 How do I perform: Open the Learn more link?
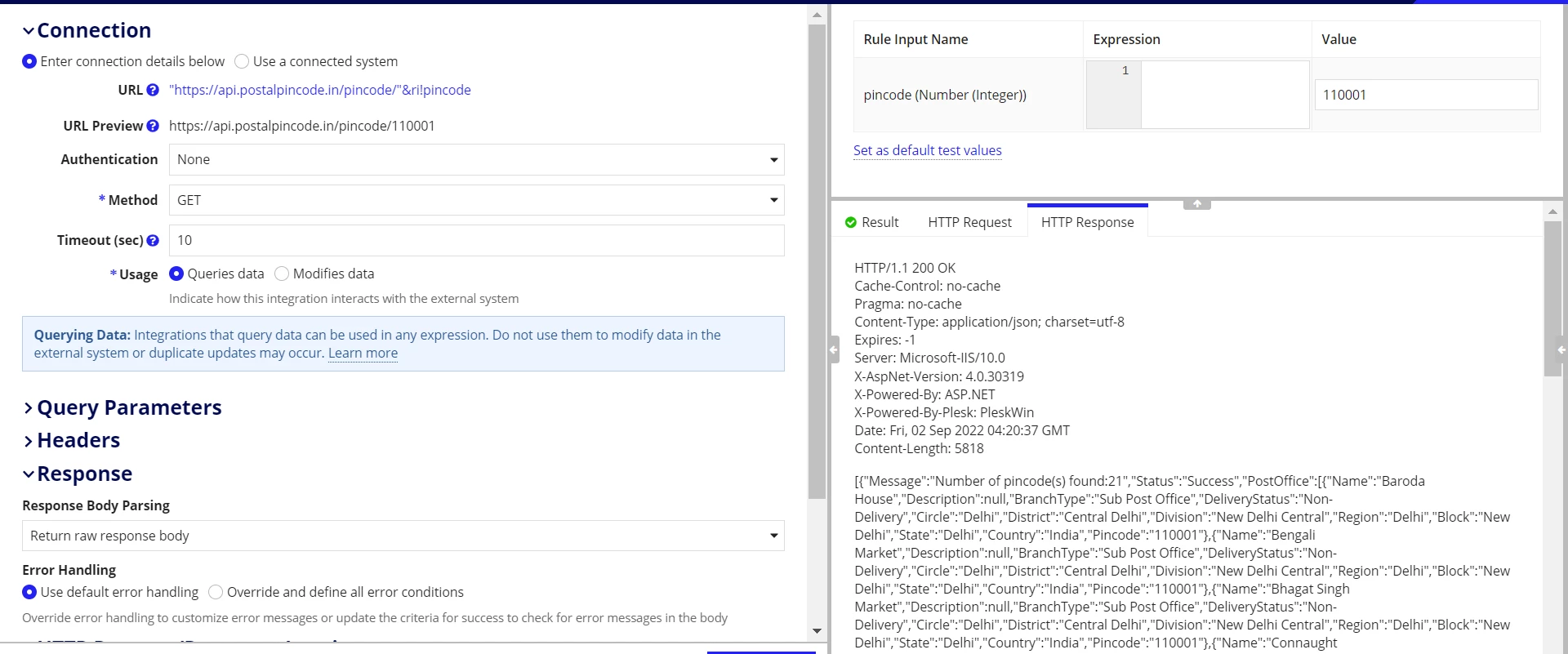pyautogui.click(x=363, y=353)
